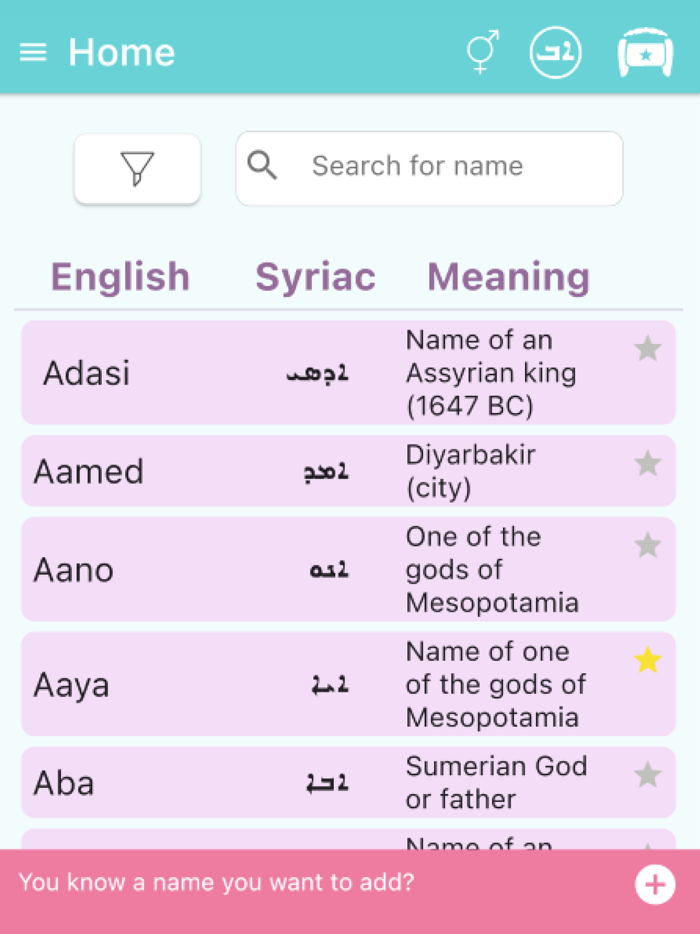700x934 pixels.
Task: Open the funnel filter button
Action: 137,168
